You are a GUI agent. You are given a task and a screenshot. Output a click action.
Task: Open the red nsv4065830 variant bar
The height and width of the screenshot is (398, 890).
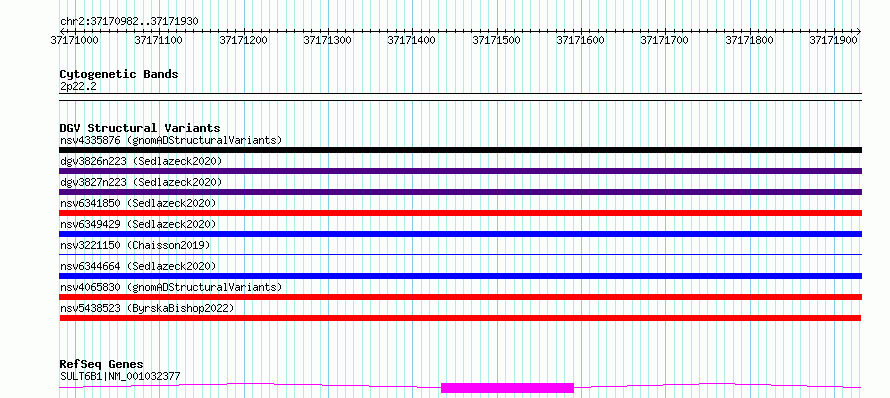pos(460,297)
